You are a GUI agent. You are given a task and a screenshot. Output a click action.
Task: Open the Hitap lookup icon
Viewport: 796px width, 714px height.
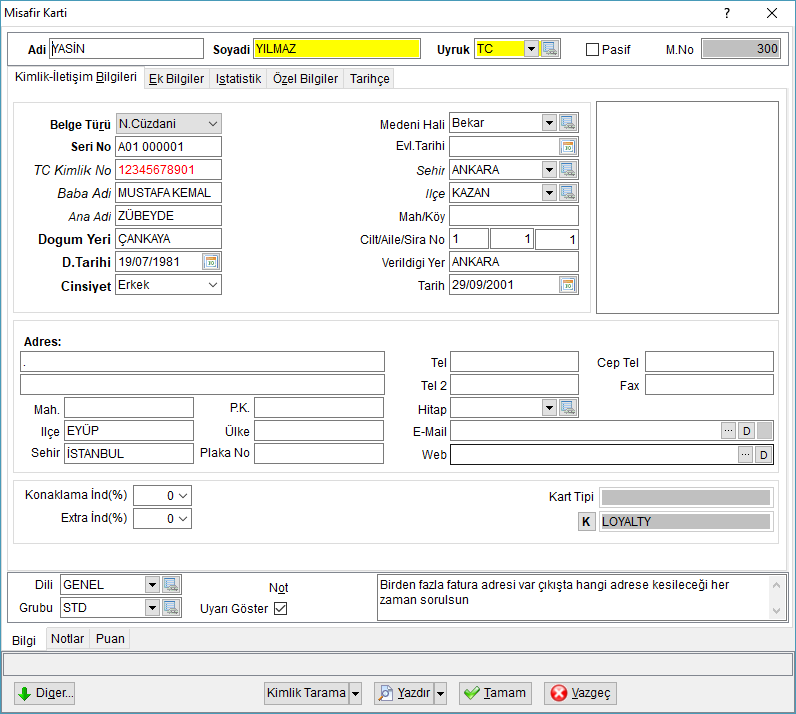coord(568,408)
